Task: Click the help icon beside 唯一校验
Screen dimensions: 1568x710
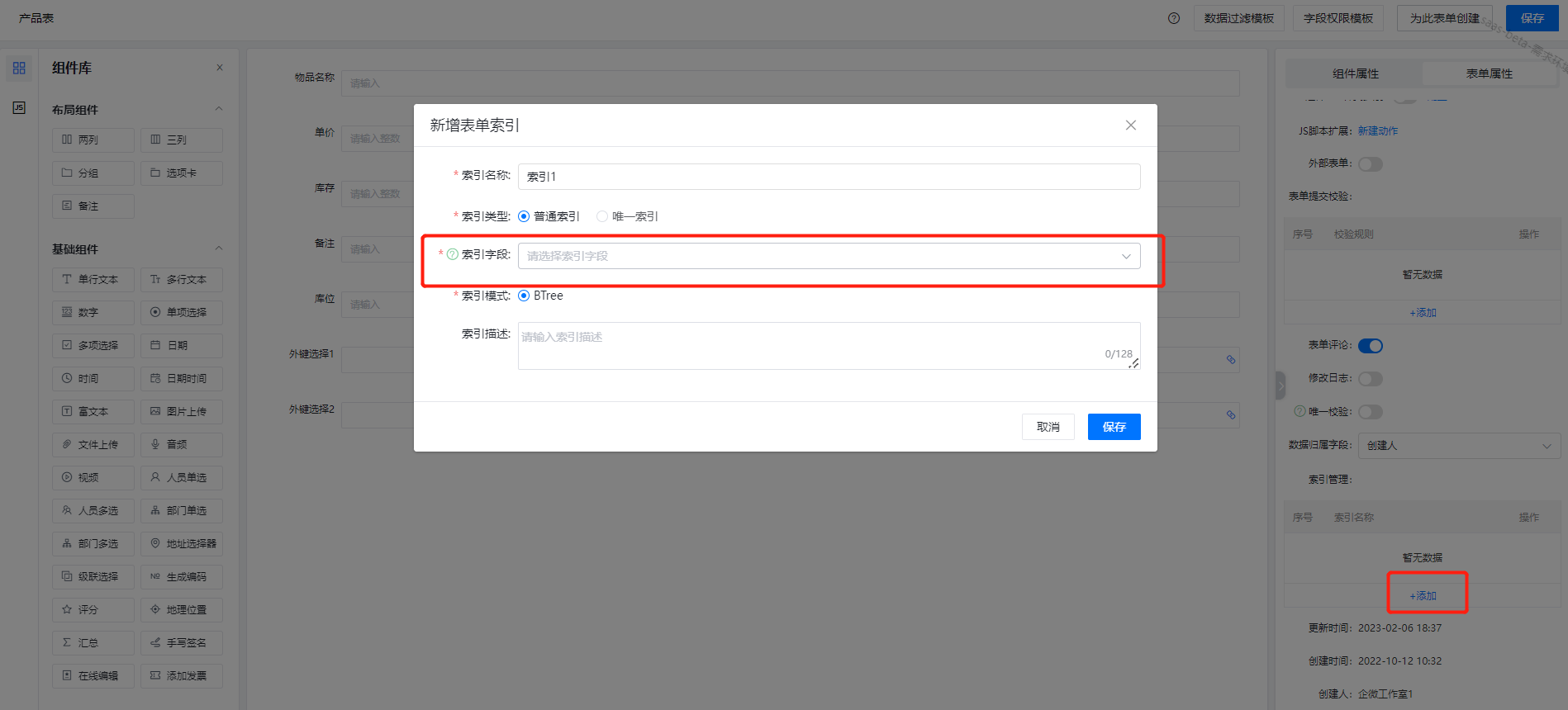Action: click(x=1300, y=411)
